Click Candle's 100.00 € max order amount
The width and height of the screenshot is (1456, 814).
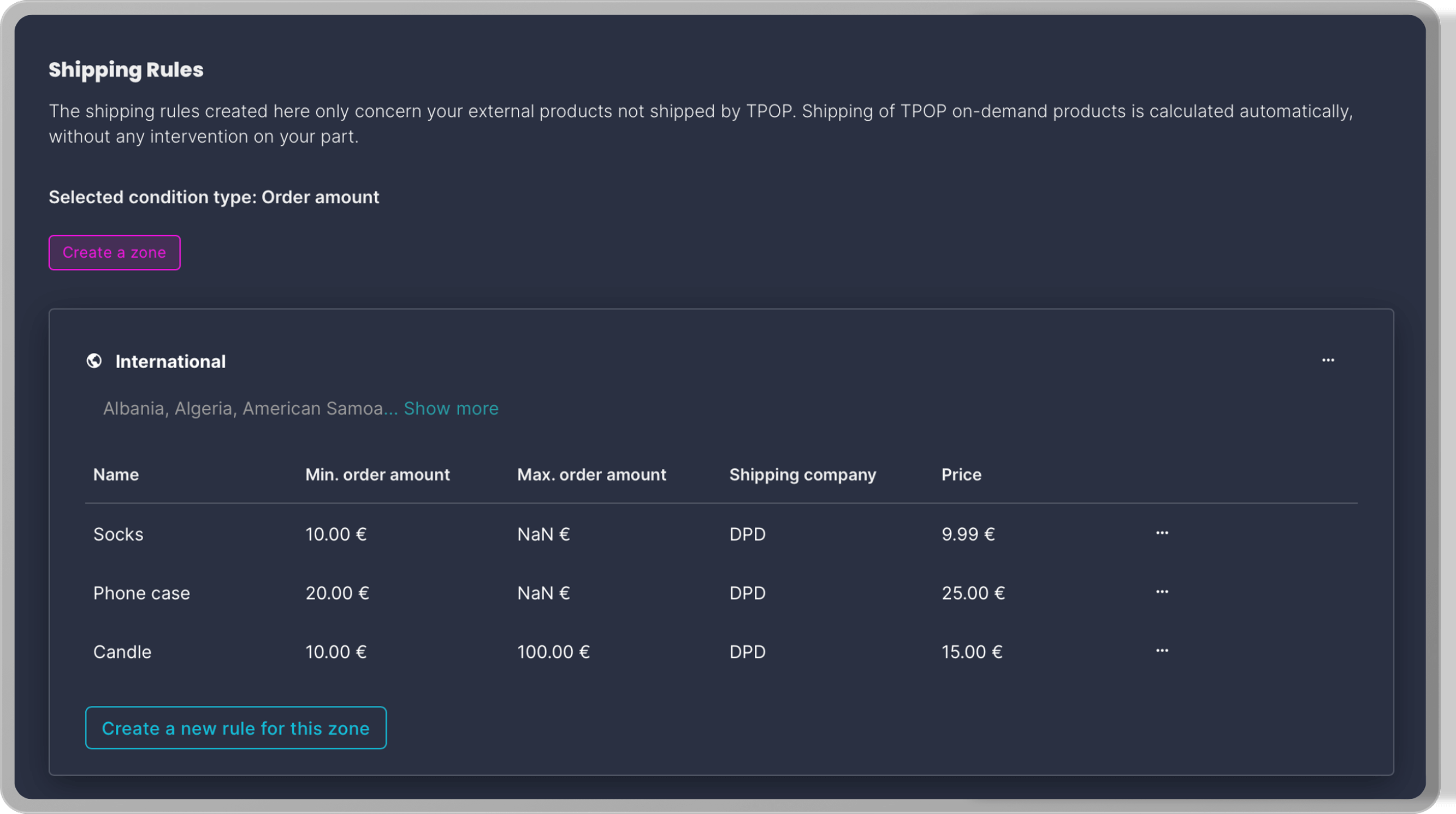point(553,652)
